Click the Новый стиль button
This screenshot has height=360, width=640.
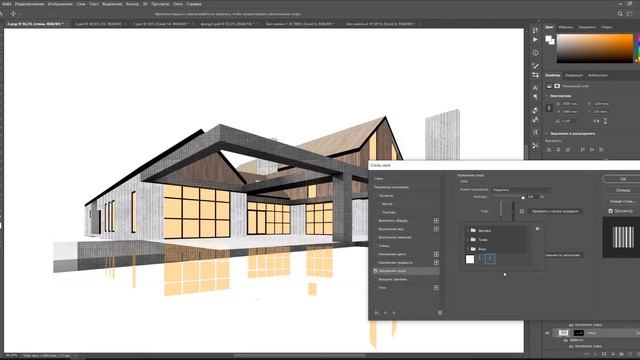point(622,201)
